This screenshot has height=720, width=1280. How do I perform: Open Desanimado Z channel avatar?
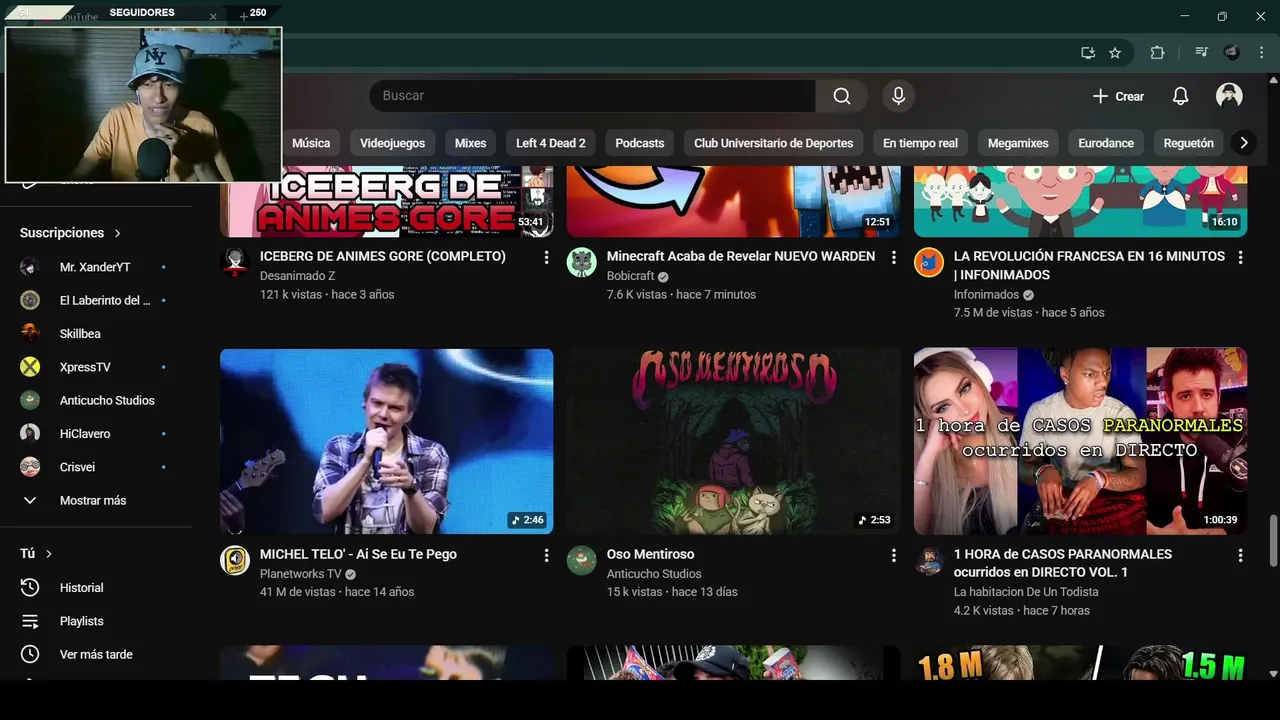pyautogui.click(x=235, y=262)
